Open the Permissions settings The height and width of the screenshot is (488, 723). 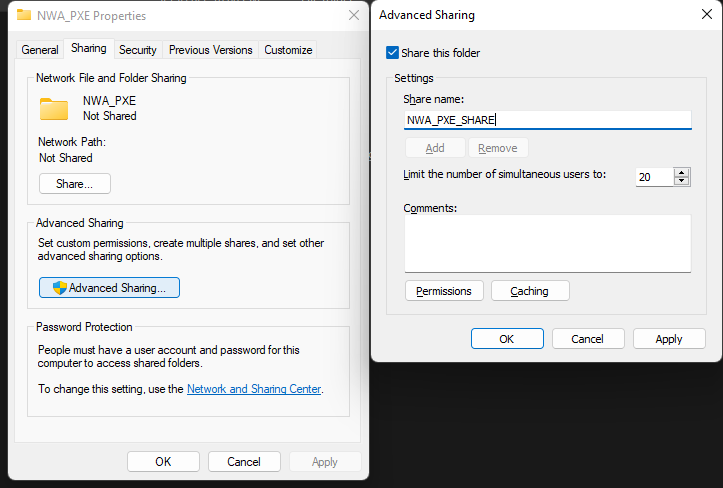pos(444,291)
